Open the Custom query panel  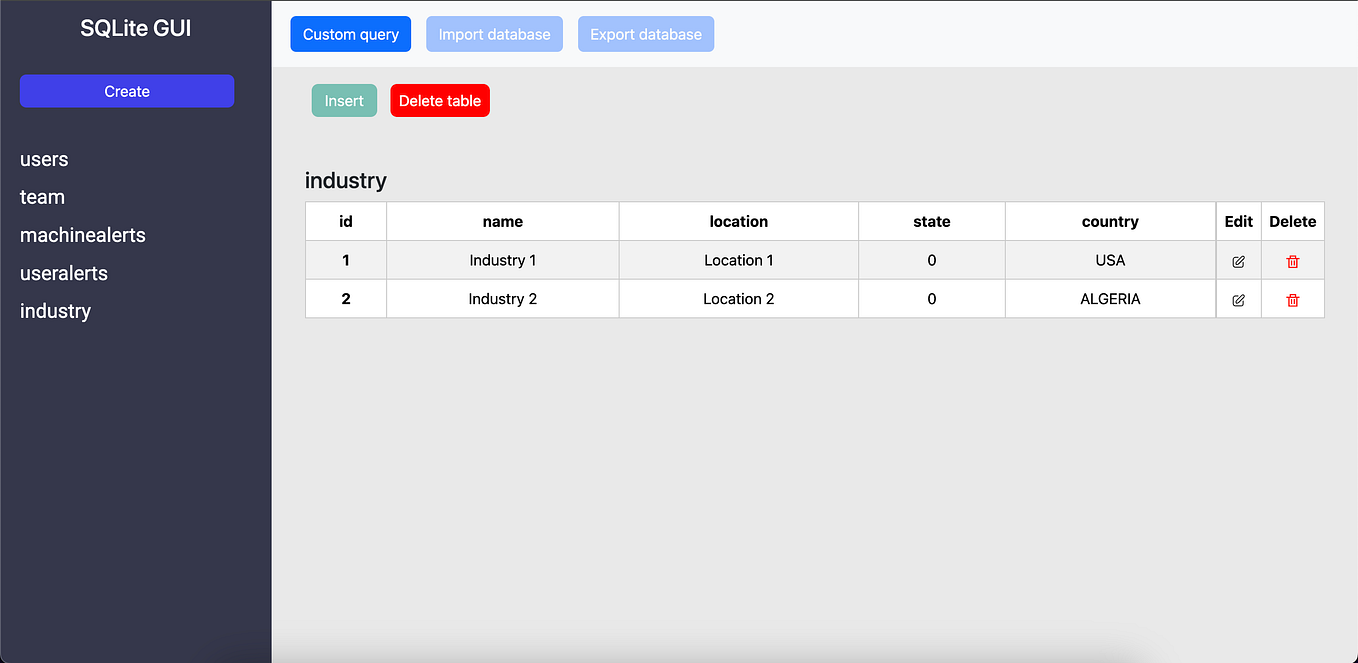point(350,33)
